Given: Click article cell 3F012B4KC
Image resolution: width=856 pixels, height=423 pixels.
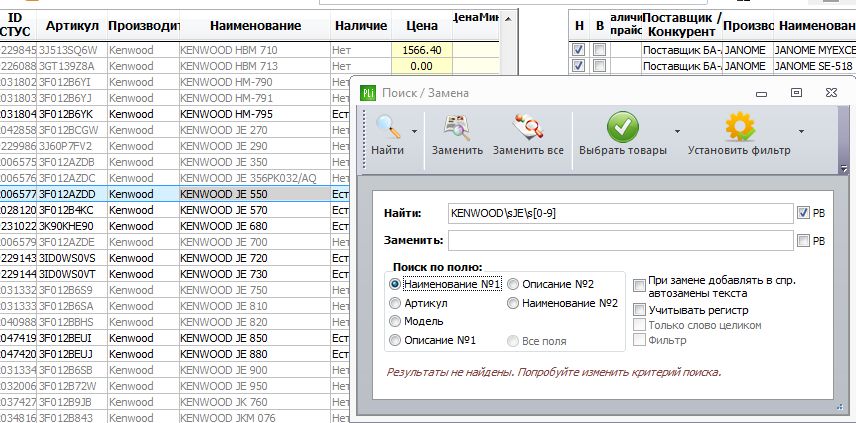Looking at the screenshot, I should point(72,210).
